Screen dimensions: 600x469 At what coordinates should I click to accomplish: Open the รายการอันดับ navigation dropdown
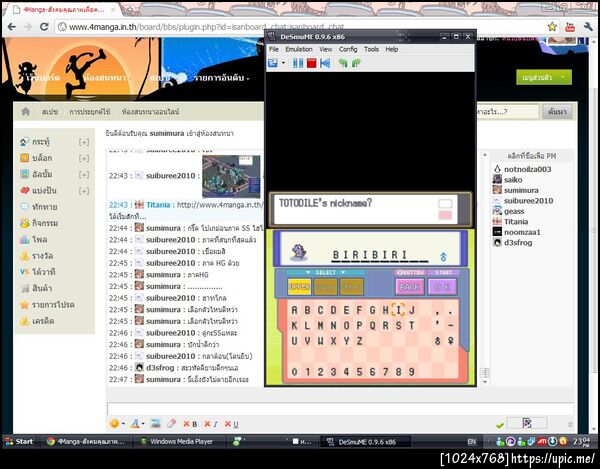(221, 78)
